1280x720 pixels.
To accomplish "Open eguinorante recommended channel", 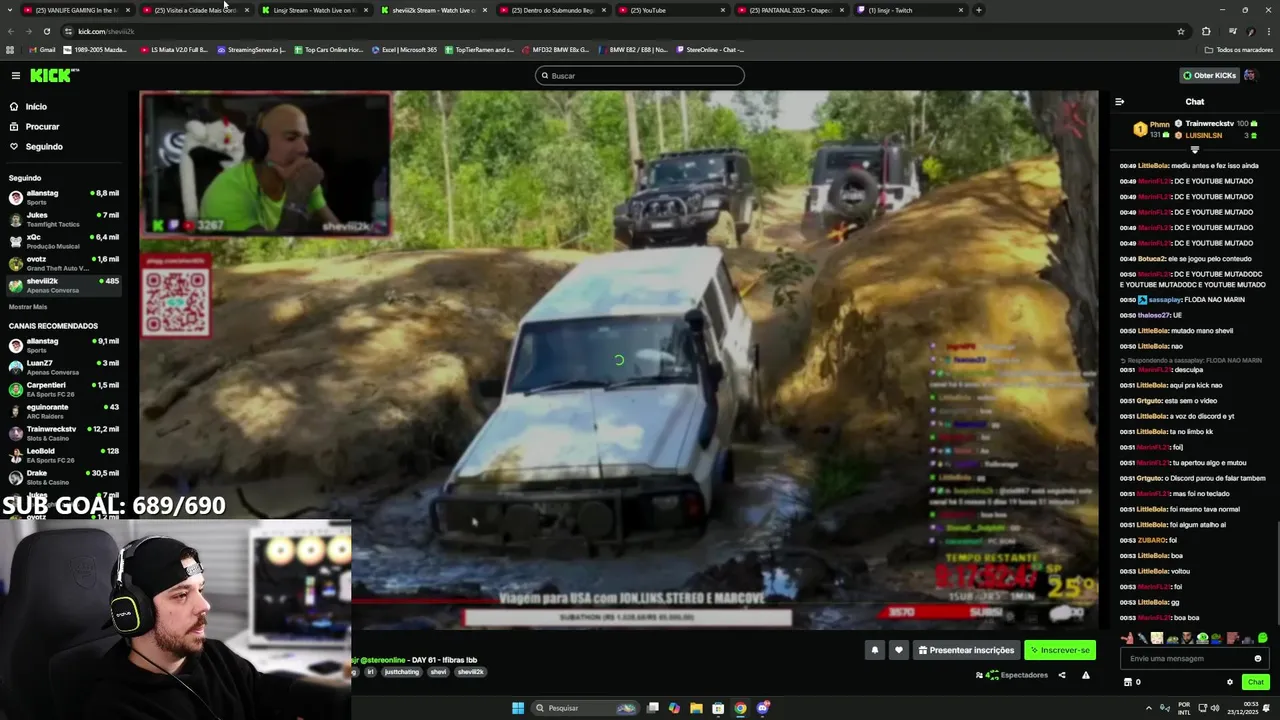I will [64, 411].
